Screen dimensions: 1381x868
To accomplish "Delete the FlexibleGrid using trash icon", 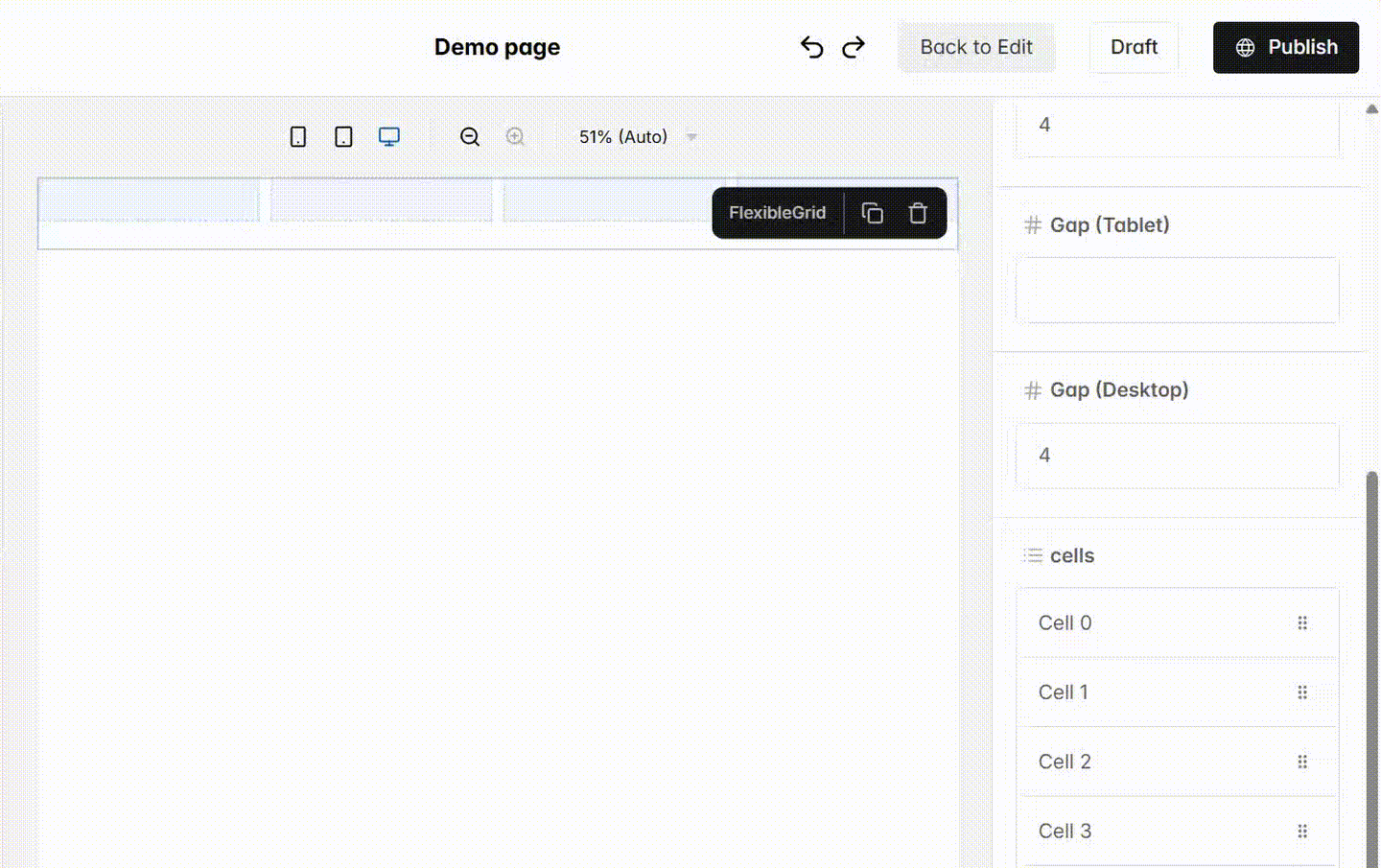I will coord(918,212).
